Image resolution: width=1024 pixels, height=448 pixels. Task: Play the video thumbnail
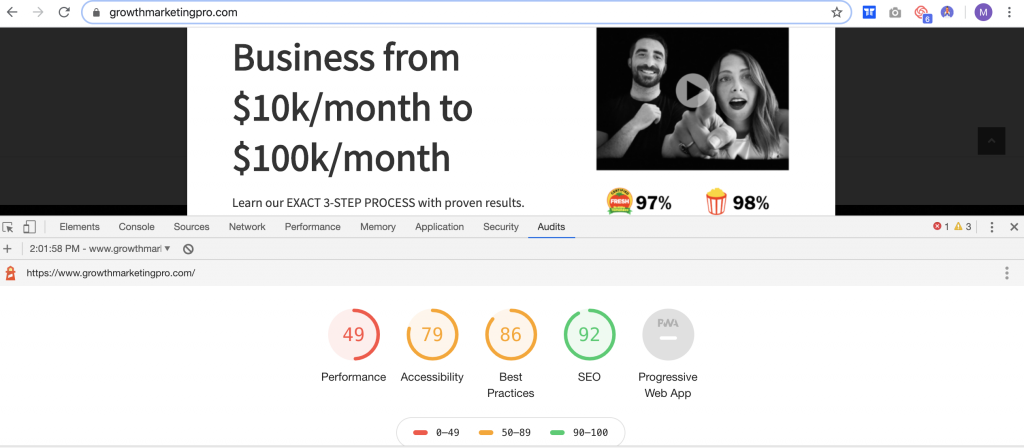(x=692, y=90)
